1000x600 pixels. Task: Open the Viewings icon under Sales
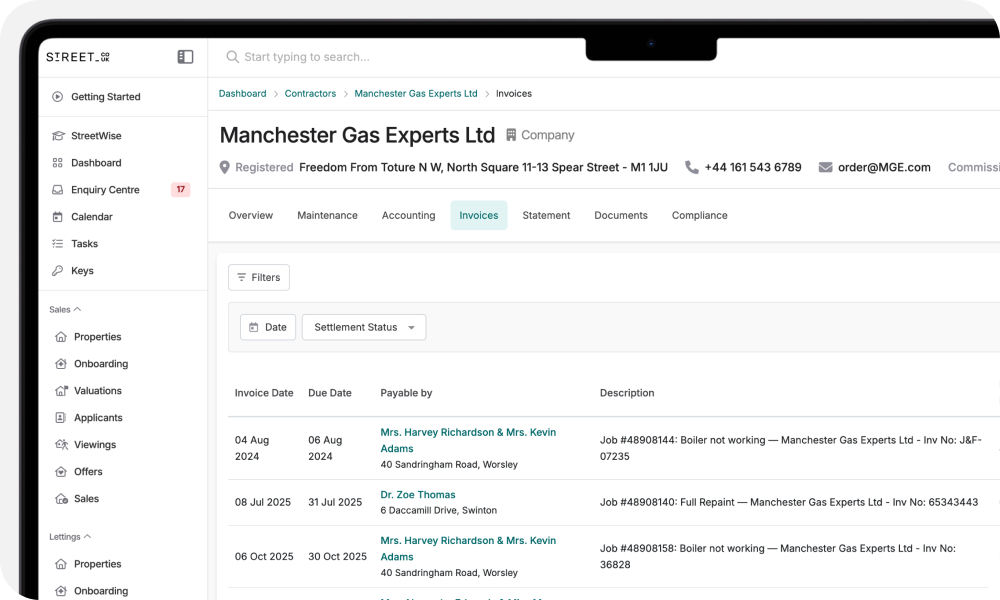pyautogui.click(x=60, y=444)
